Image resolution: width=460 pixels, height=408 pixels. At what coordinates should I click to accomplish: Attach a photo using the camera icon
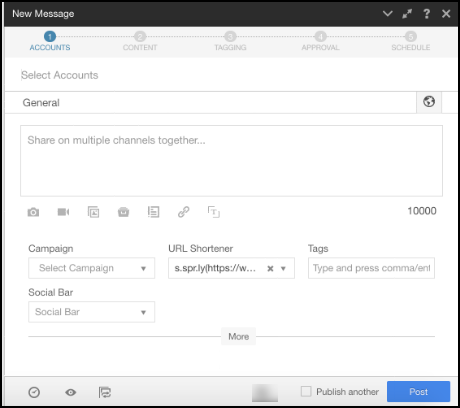click(33, 212)
